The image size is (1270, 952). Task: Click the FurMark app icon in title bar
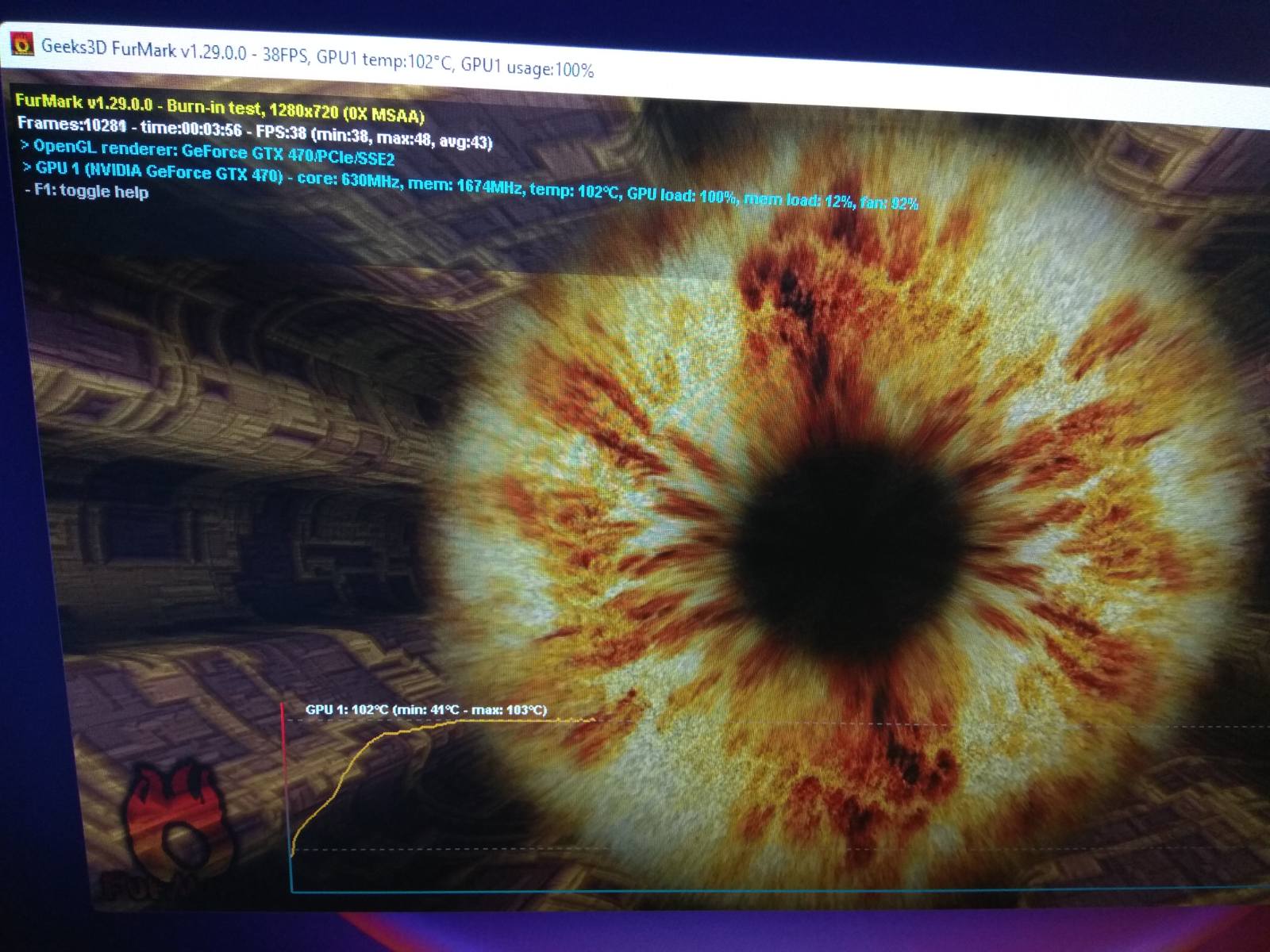click(22, 44)
